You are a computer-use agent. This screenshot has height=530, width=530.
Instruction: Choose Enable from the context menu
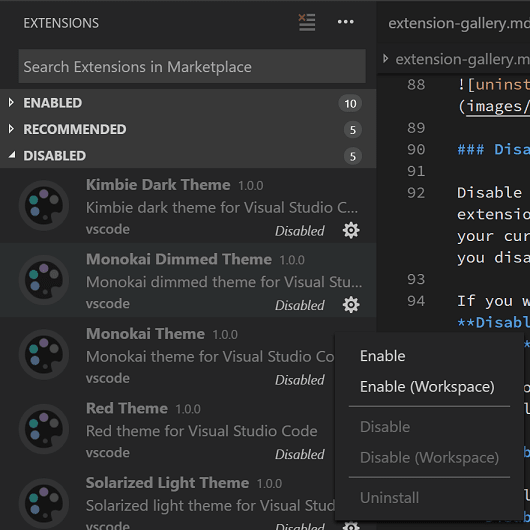coord(383,356)
